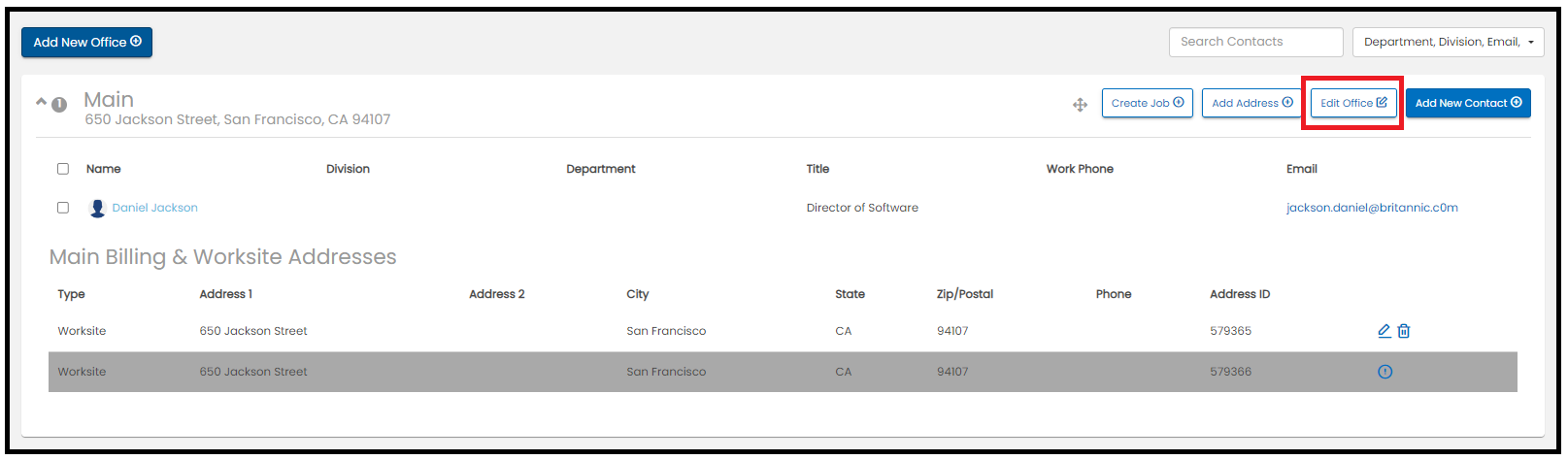The width and height of the screenshot is (1568, 460).
Task: Open the Edit Office button
Action: 1353,103
